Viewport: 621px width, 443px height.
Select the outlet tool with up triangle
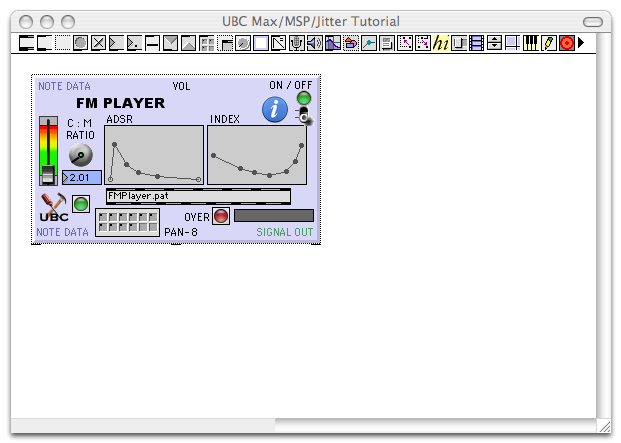pos(189,43)
